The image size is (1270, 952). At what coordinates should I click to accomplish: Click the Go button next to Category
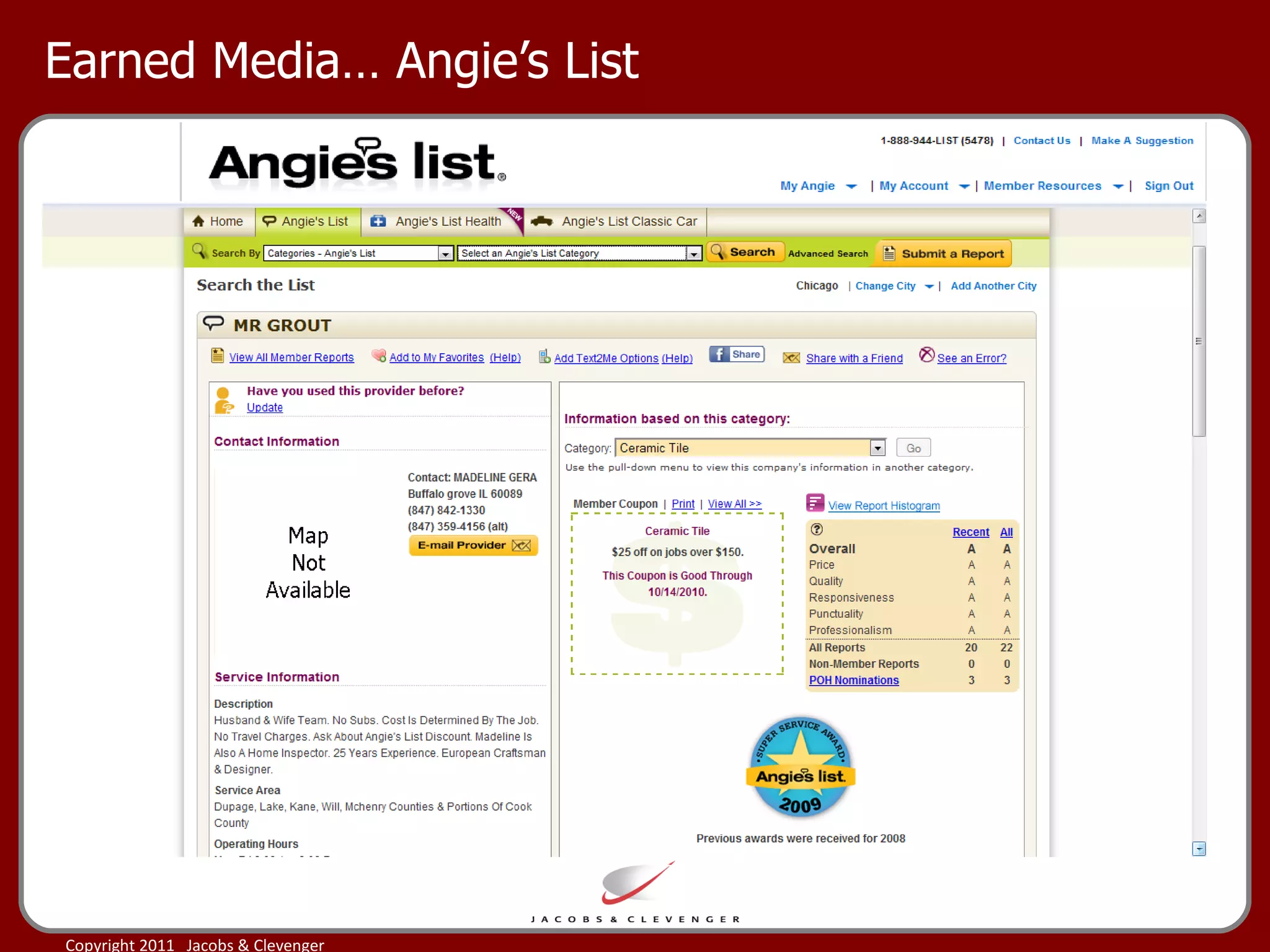tap(913, 448)
